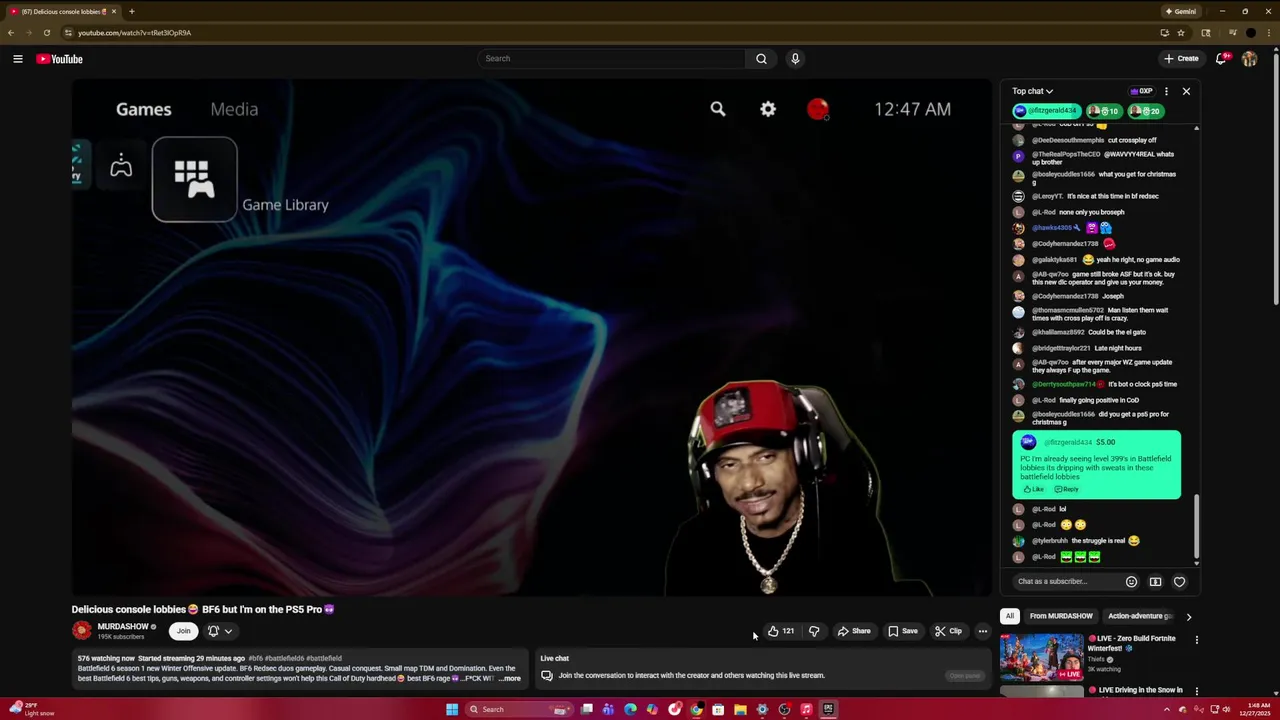Viewport: 1280px width, 720px height.
Task: Dislike the livestream with thumbs down
Action: coord(814,631)
